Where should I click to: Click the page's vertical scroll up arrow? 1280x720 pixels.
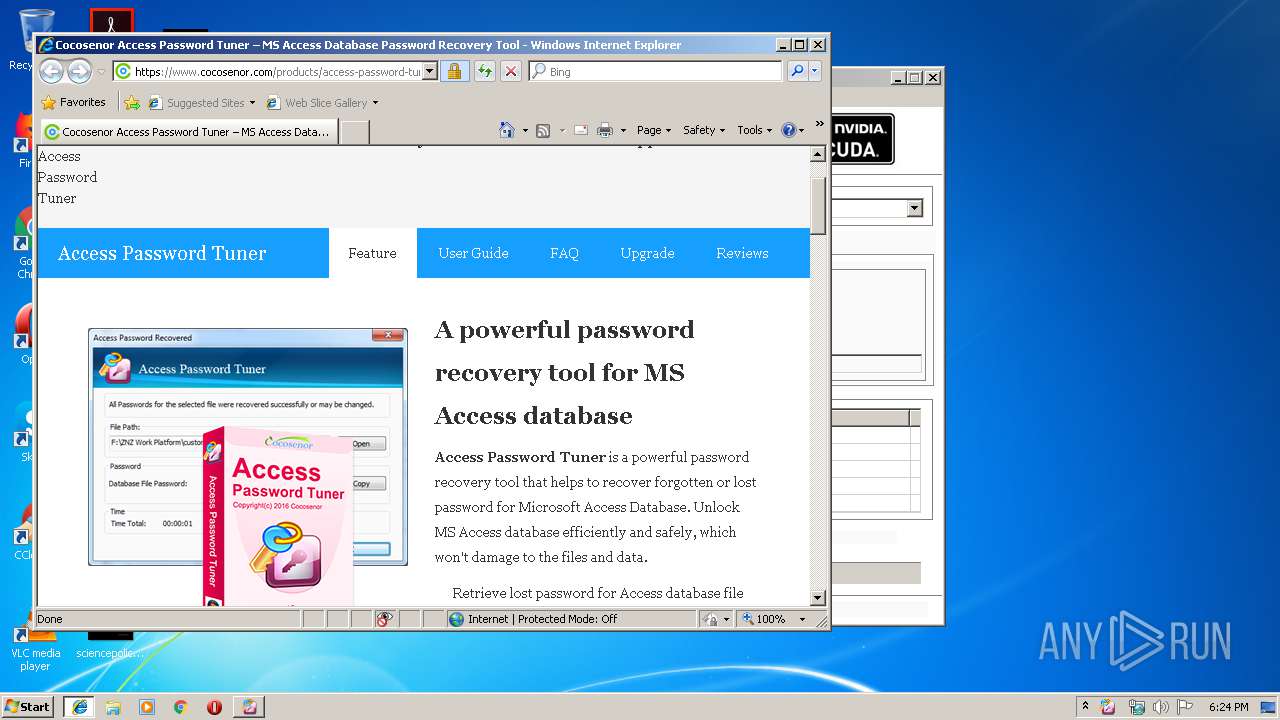pyautogui.click(x=817, y=154)
